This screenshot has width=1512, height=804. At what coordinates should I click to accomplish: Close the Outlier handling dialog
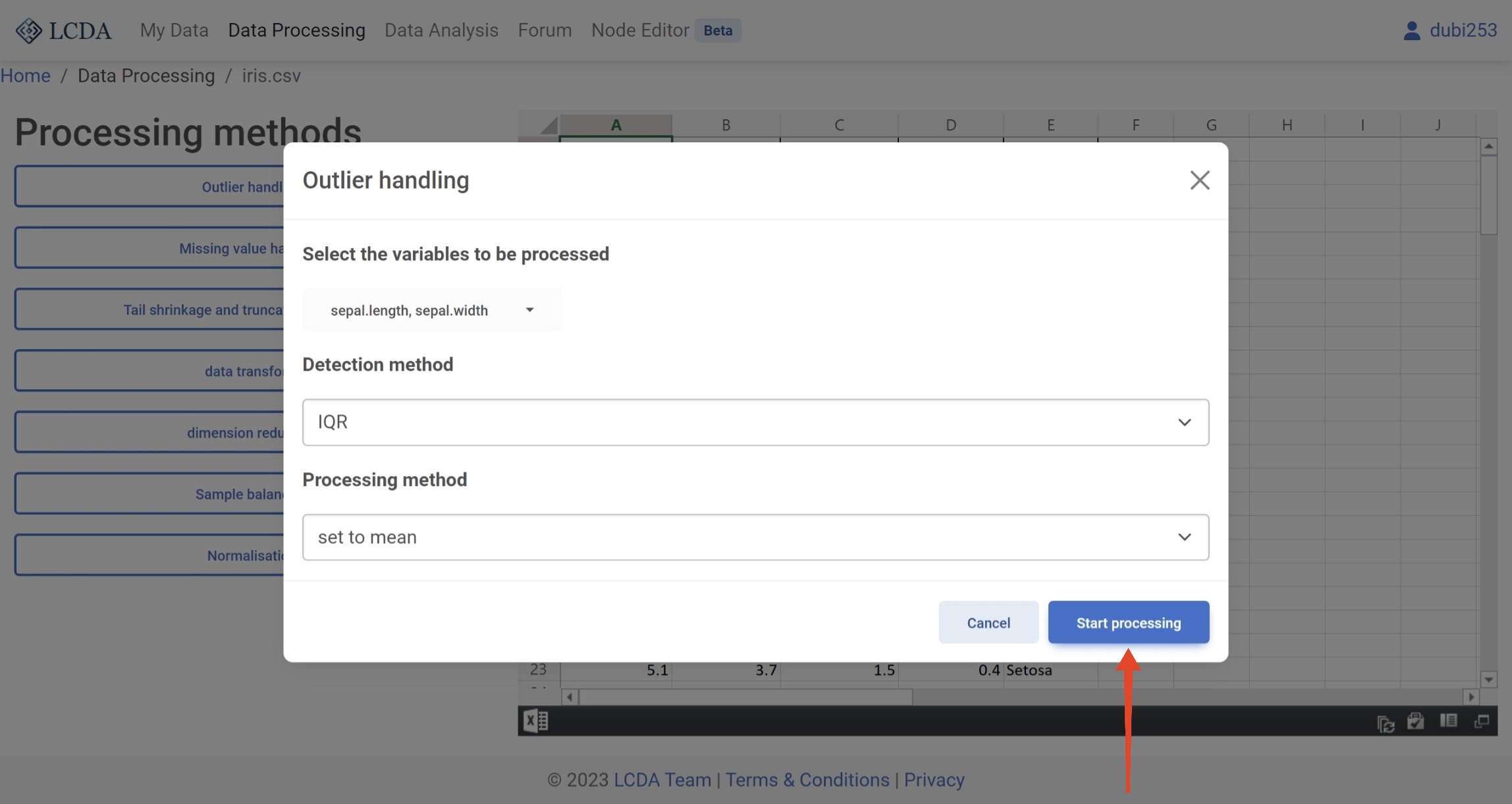(x=1199, y=180)
